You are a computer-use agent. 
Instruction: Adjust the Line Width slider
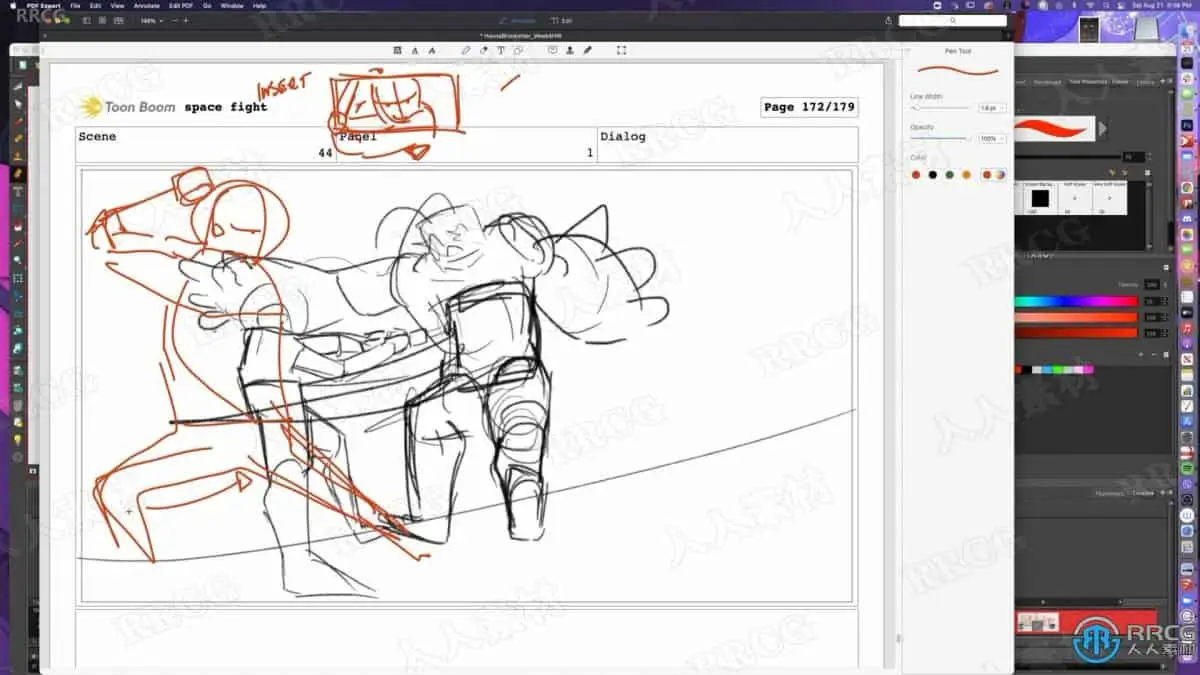click(x=940, y=108)
